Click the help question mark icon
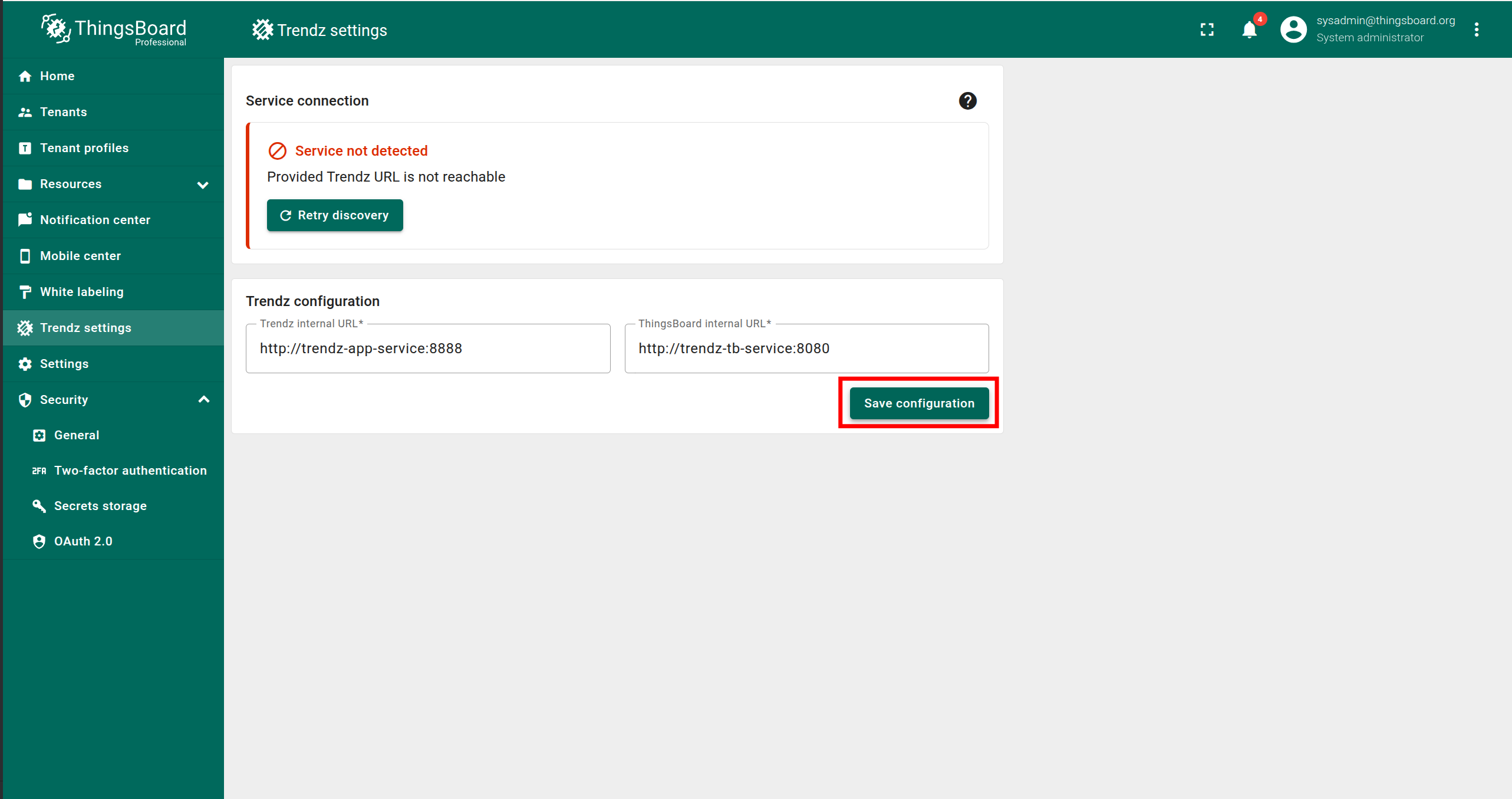This screenshot has width=1512, height=799. tap(967, 101)
